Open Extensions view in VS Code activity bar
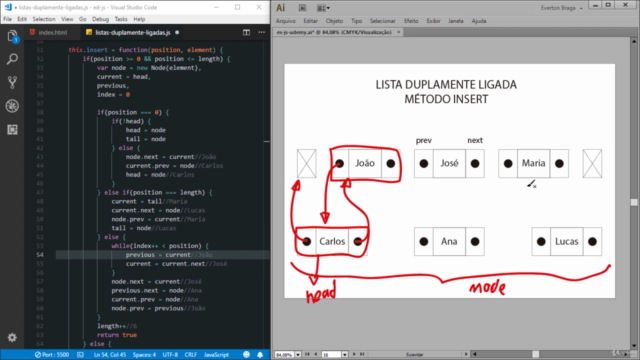The height and width of the screenshot is (360, 640). (x=12, y=129)
